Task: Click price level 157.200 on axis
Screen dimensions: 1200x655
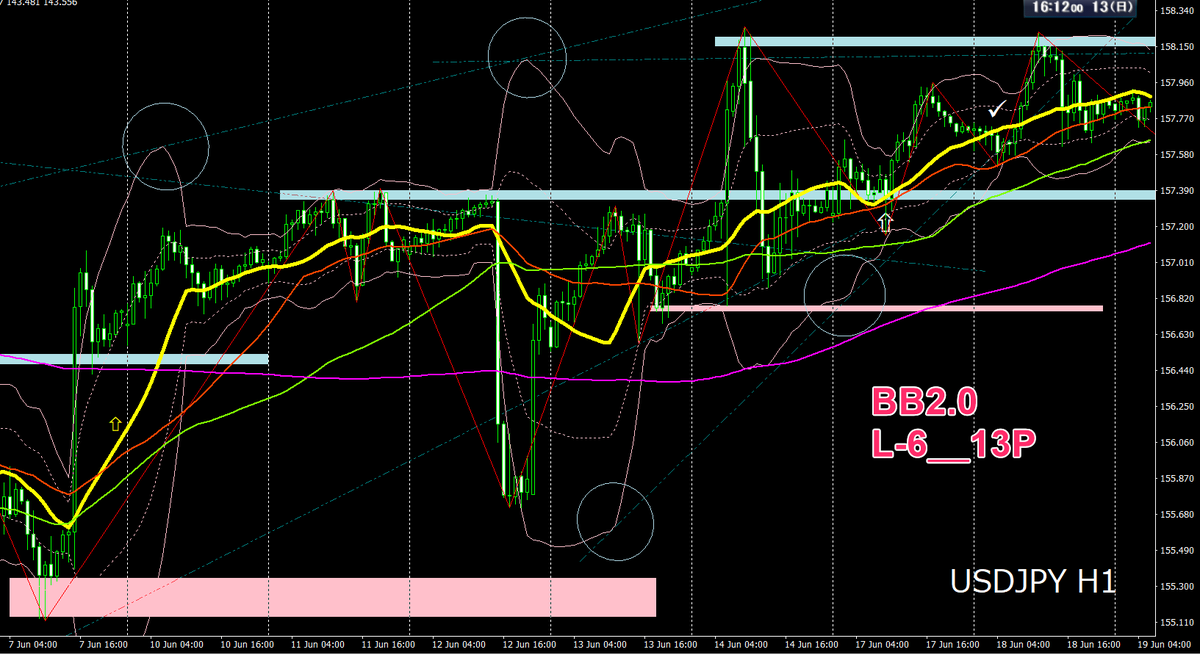Action: [1178, 227]
